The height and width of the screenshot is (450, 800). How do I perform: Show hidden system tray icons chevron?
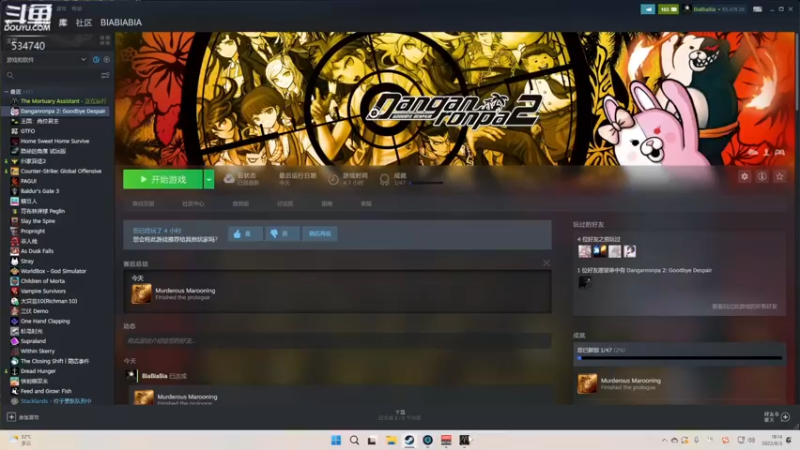664,440
